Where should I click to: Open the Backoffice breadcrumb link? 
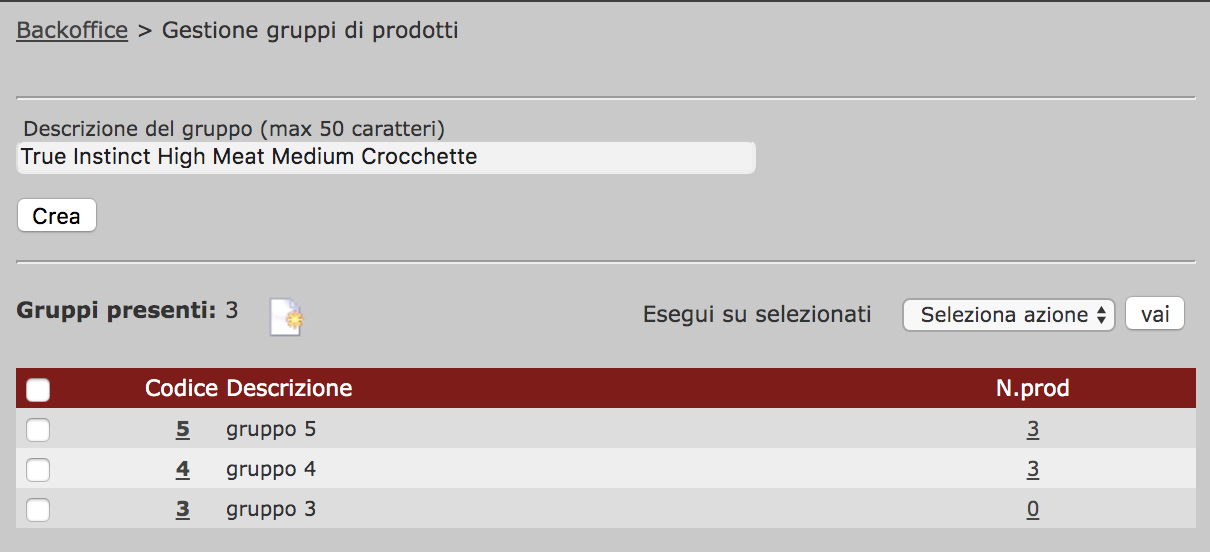[x=72, y=31]
